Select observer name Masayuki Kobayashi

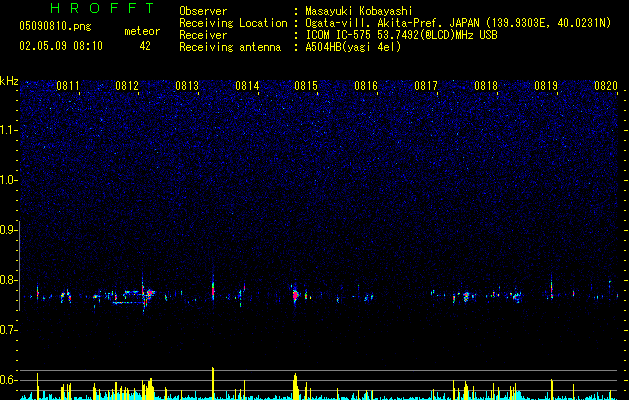pos(359,11)
